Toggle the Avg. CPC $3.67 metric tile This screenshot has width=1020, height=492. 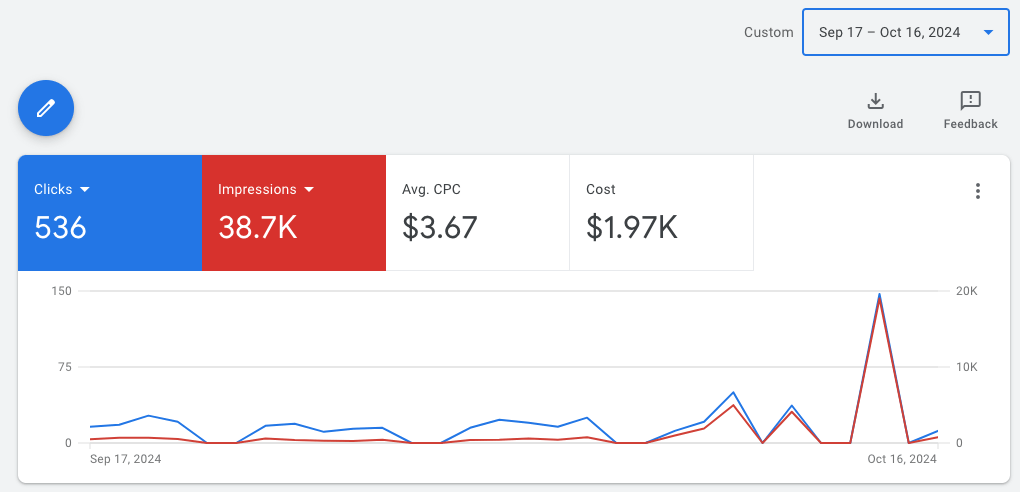click(477, 213)
